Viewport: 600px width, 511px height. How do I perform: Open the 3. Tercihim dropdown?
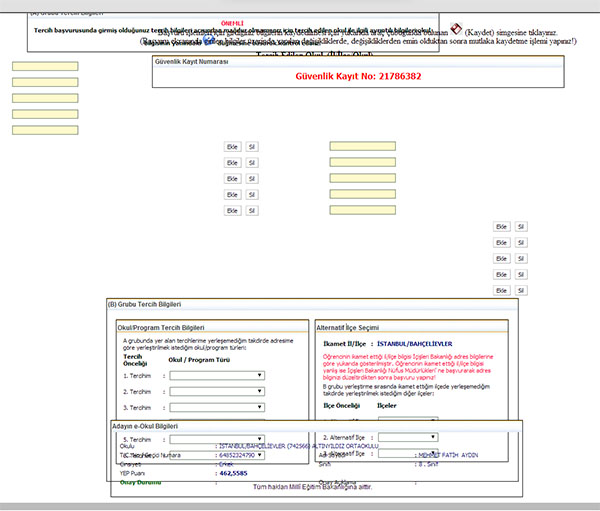click(217, 407)
